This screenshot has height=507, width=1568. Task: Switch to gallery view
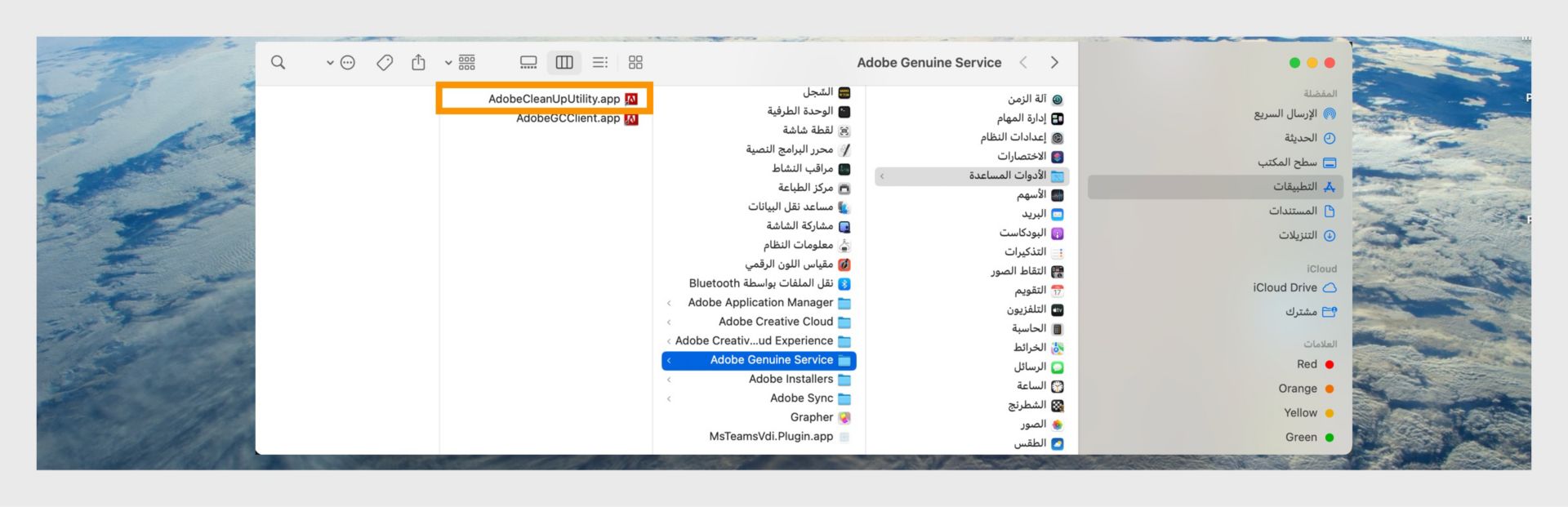[528, 62]
